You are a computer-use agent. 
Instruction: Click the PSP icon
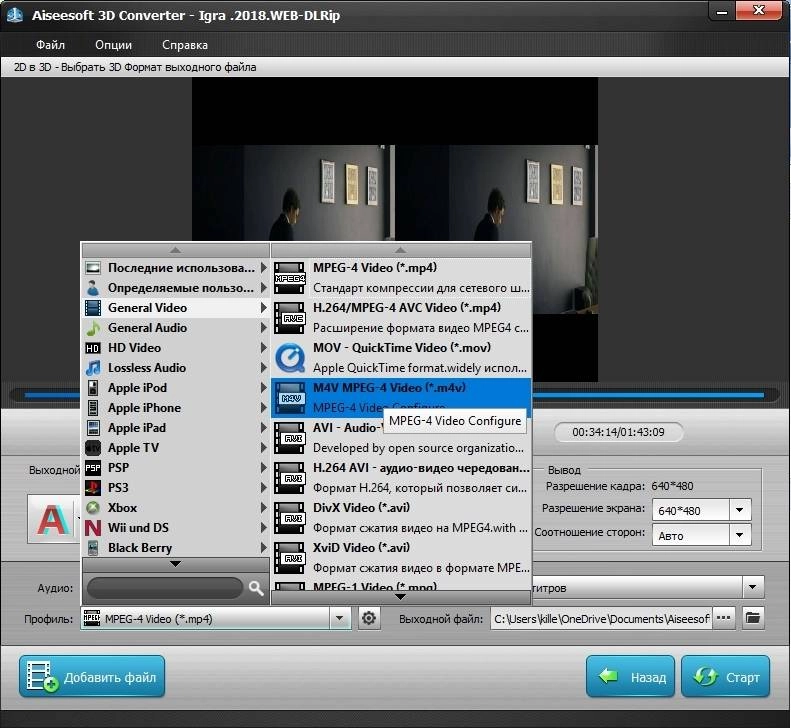pyautogui.click(x=93, y=468)
